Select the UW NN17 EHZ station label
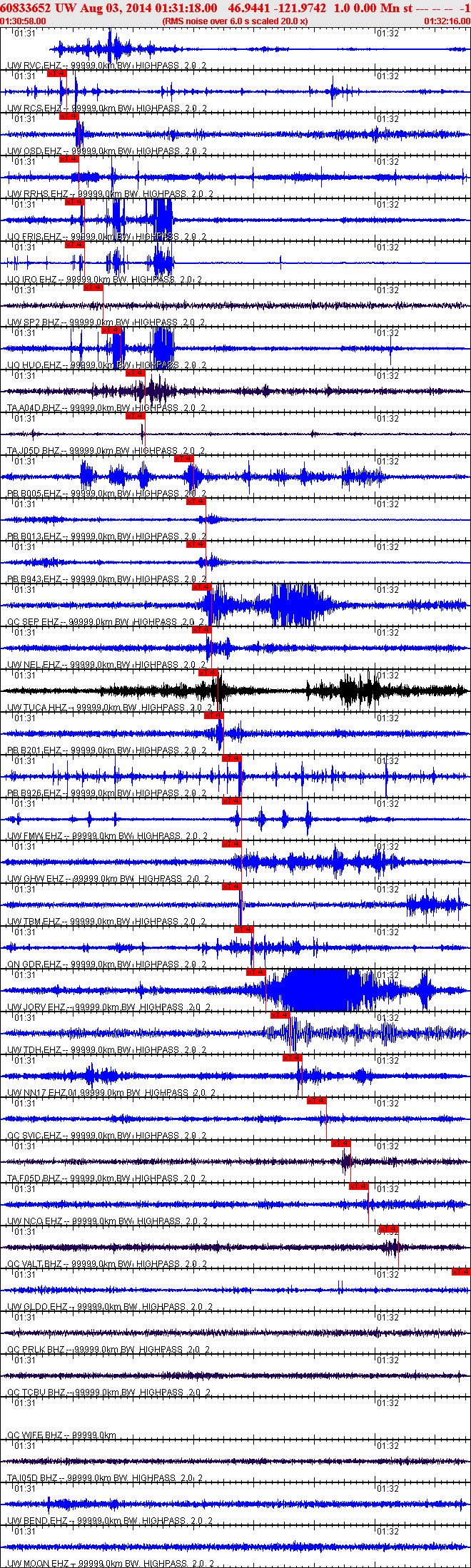Image resolution: width=471 pixels, height=1568 pixels. pos(112,1093)
